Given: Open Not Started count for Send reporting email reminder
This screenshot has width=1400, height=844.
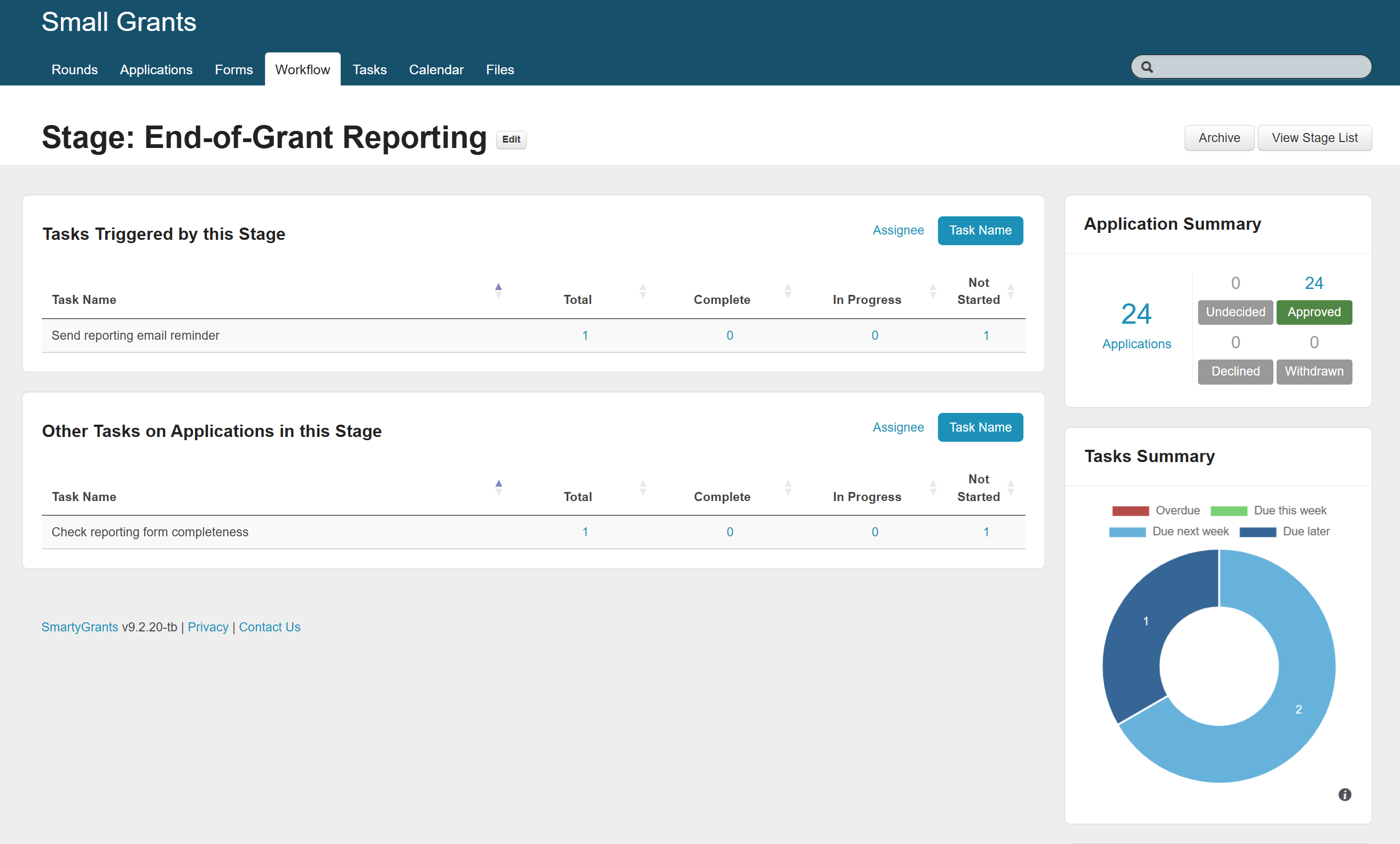Looking at the screenshot, I should [987, 335].
